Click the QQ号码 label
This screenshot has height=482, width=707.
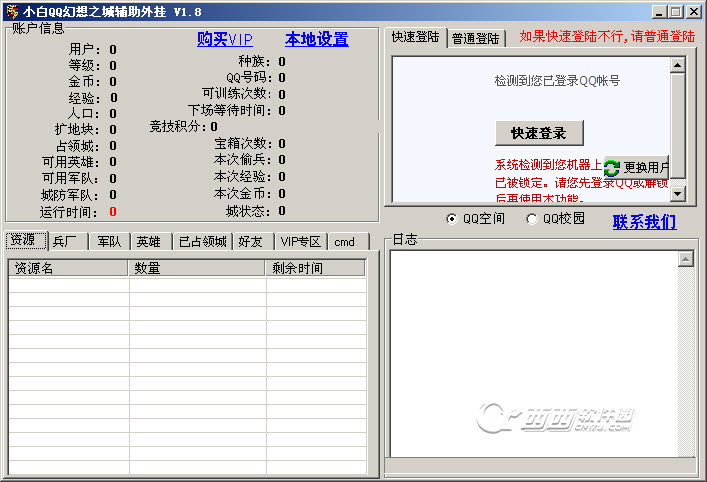coord(249,78)
